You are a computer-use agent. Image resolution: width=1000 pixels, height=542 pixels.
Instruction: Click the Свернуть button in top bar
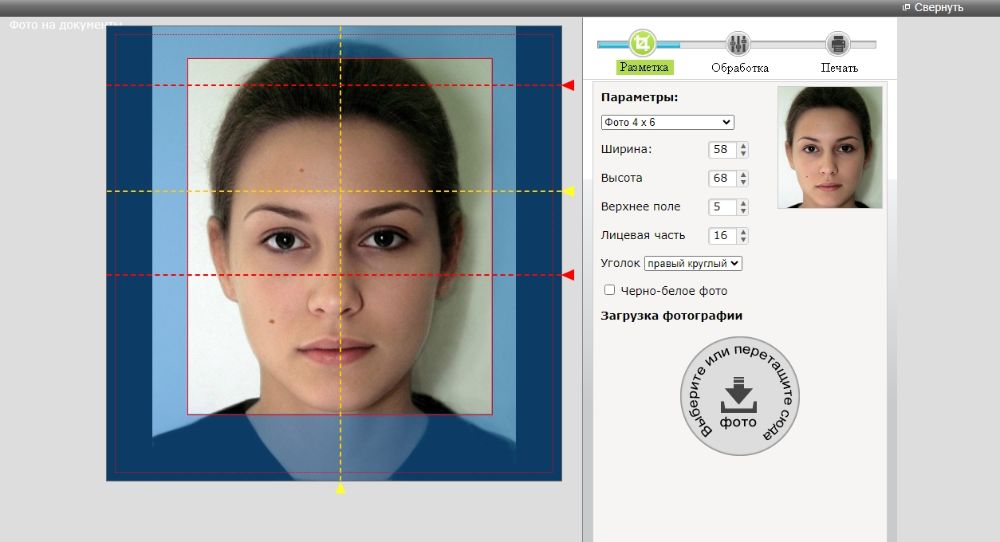(932, 7)
